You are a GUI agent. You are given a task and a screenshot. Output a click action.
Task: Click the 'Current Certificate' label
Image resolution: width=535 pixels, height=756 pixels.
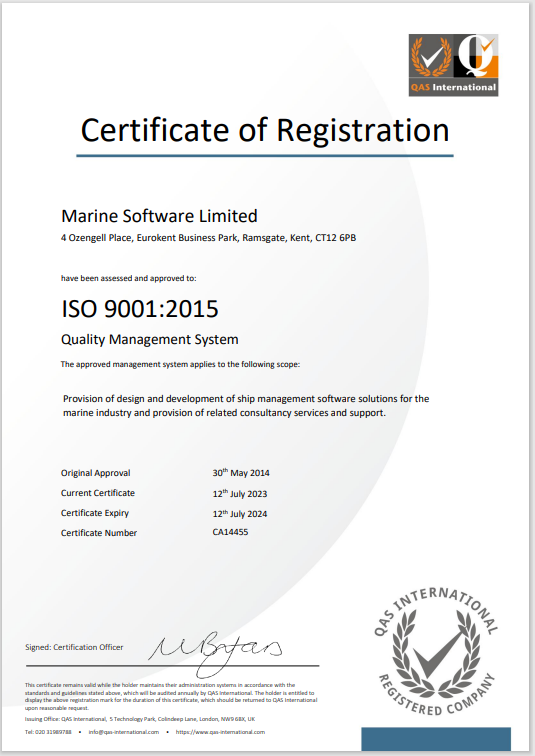click(98, 493)
